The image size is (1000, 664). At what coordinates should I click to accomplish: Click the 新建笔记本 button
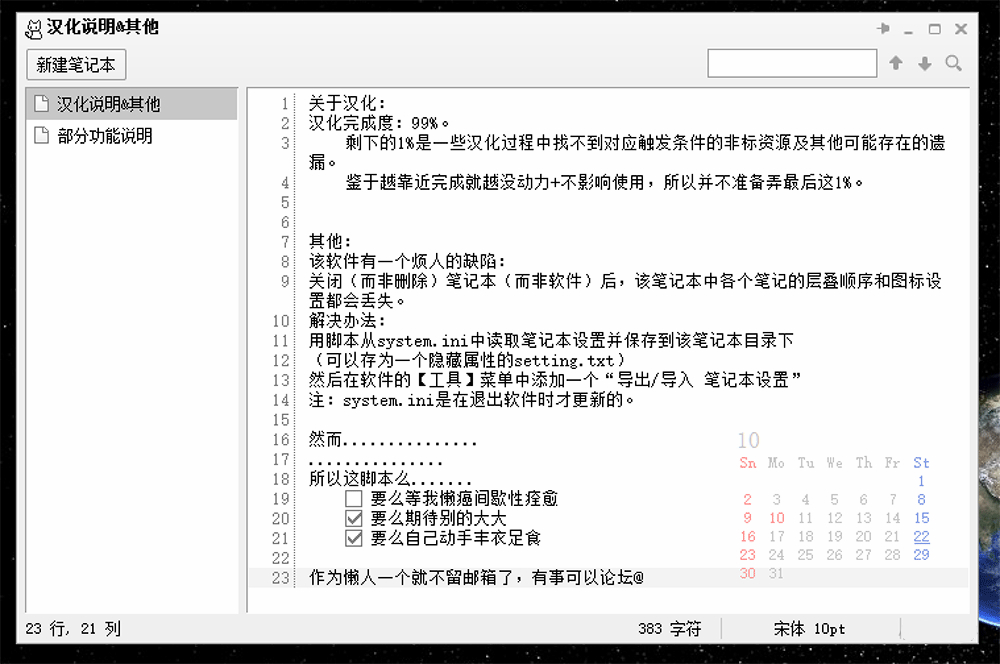(76, 64)
